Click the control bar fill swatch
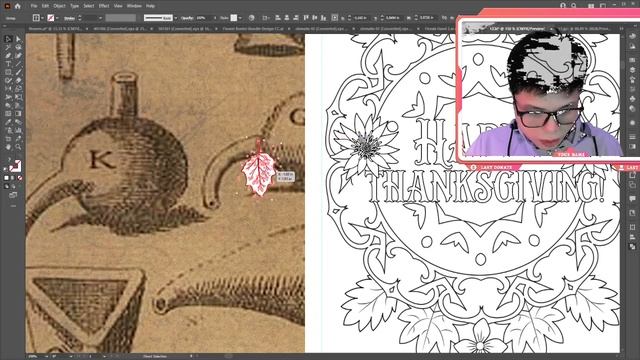The height and width of the screenshot is (360, 640). [36, 18]
